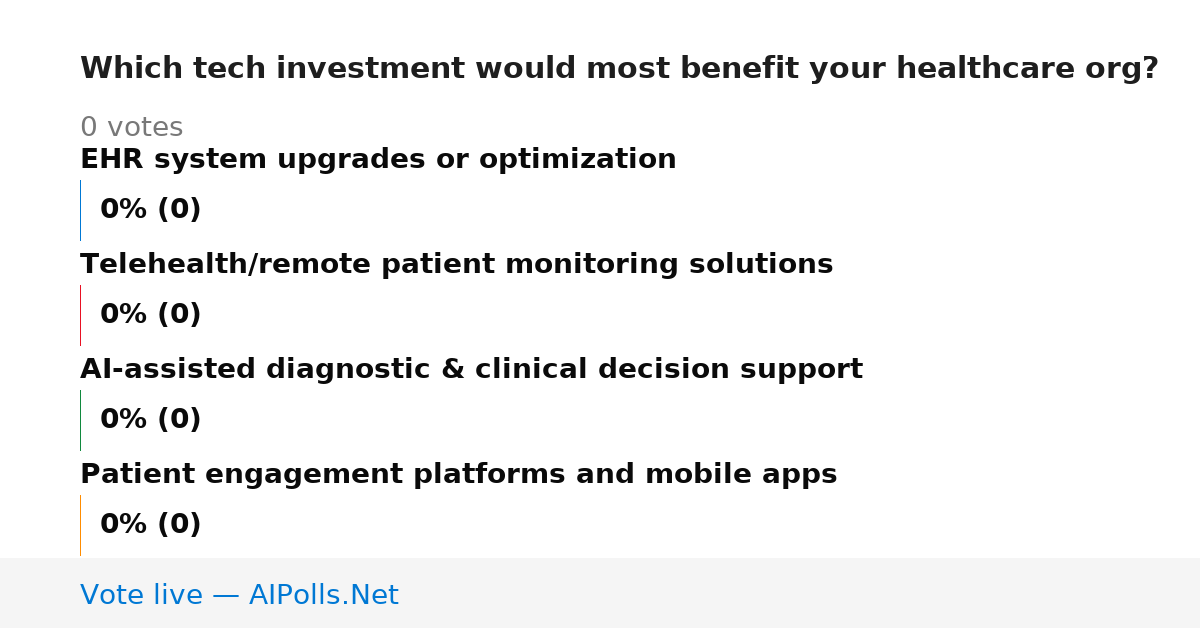Click 0% (0) under Telehealth option
The image size is (1200, 628).
pyautogui.click(x=150, y=315)
